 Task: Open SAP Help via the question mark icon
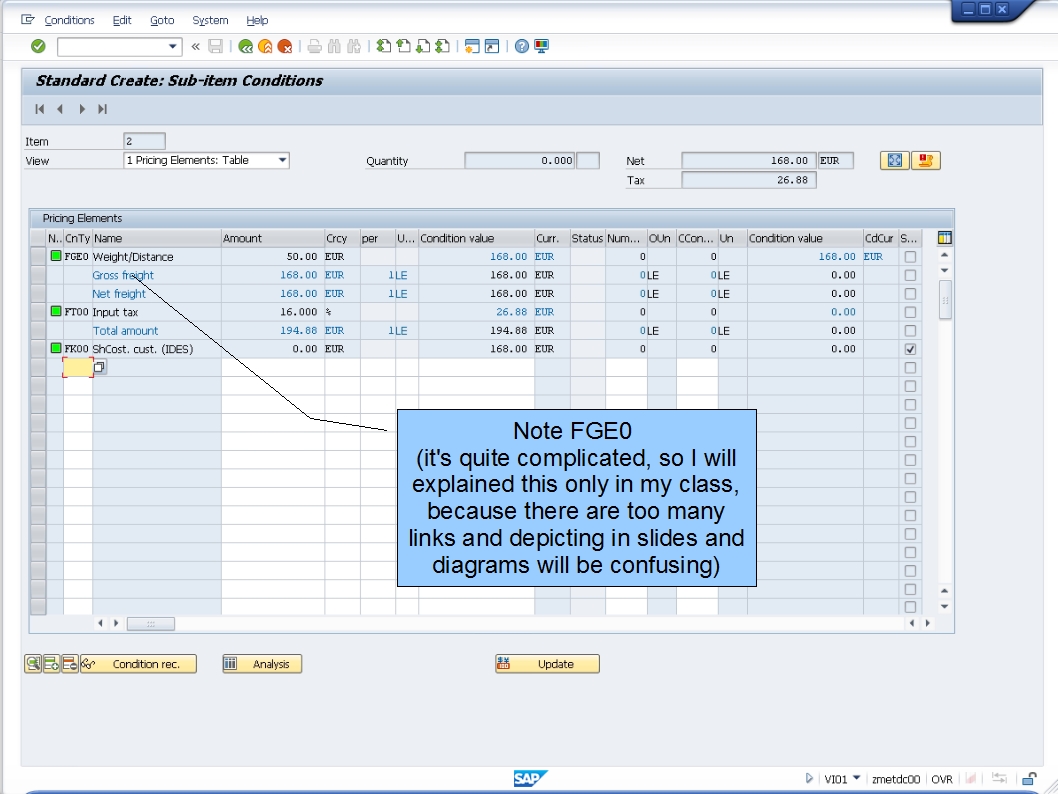(x=520, y=44)
